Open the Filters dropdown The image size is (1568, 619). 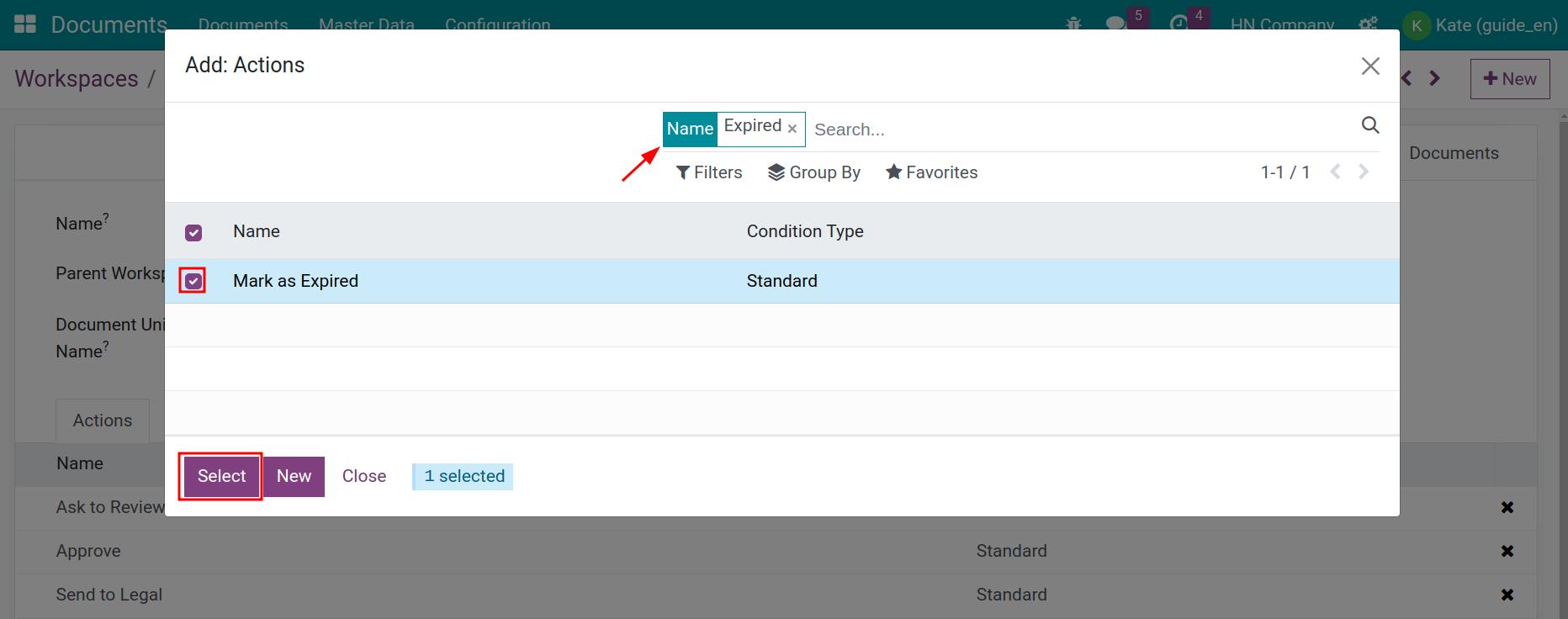709,172
